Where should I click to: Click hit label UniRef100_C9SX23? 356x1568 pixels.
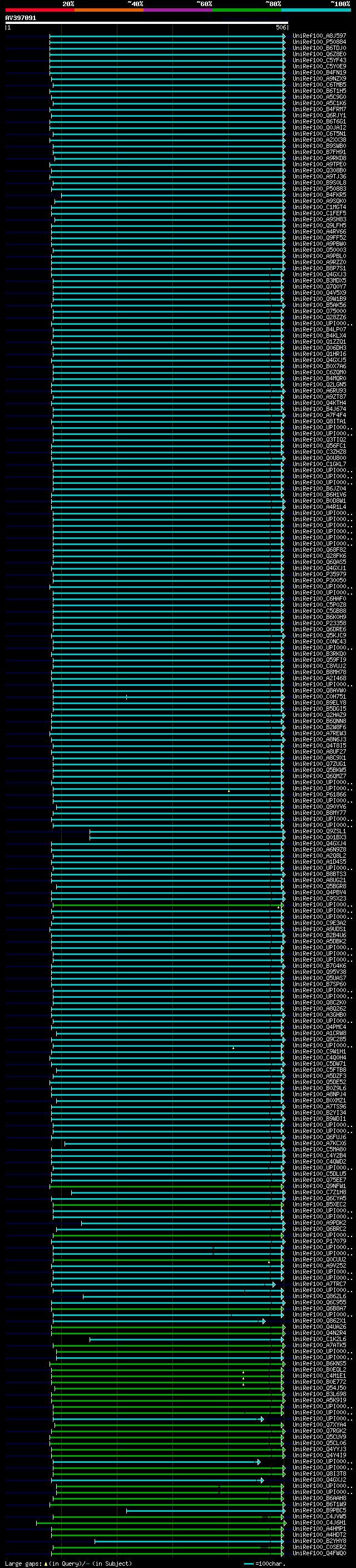(319, 898)
